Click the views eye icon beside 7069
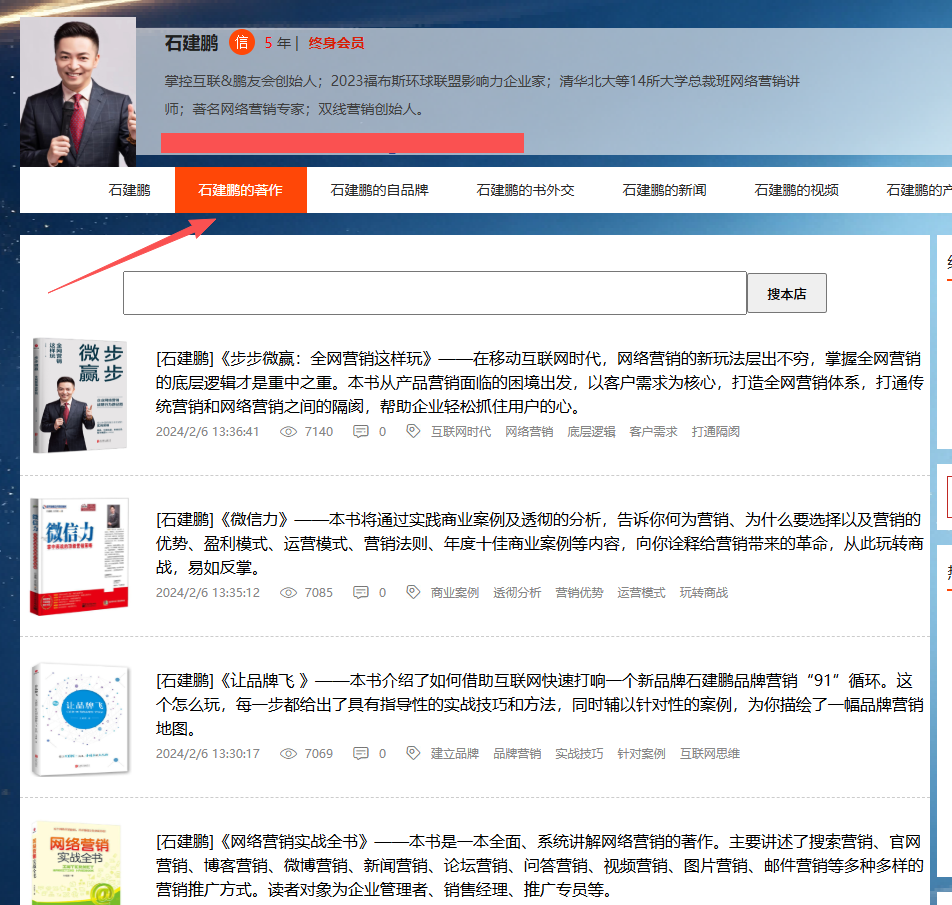 point(288,753)
